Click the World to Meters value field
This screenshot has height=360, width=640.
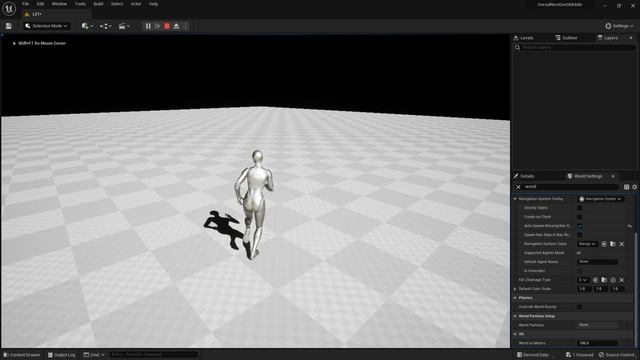point(598,343)
